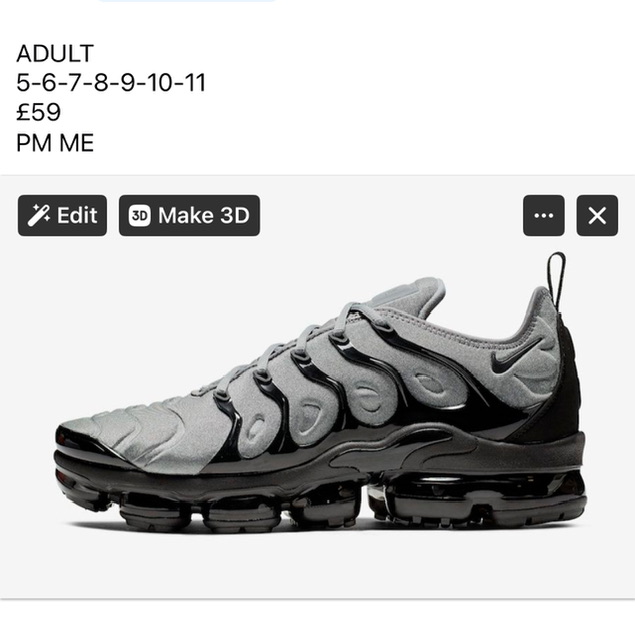This screenshot has height=640, width=635.
Task: Click the Edit label text
Action: pos(77,215)
